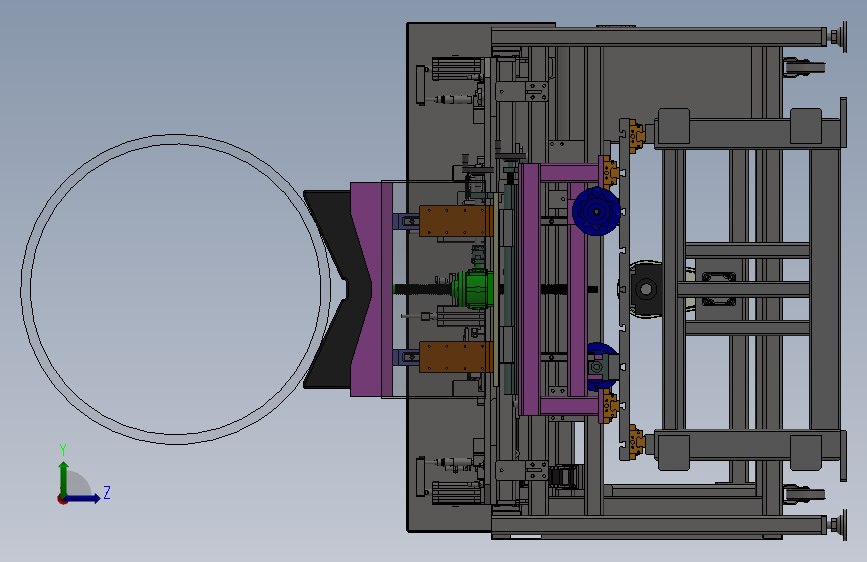This screenshot has height=562, width=867.
Task: Select the bottom horizontal frame beam
Action: click(x=658, y=525)
